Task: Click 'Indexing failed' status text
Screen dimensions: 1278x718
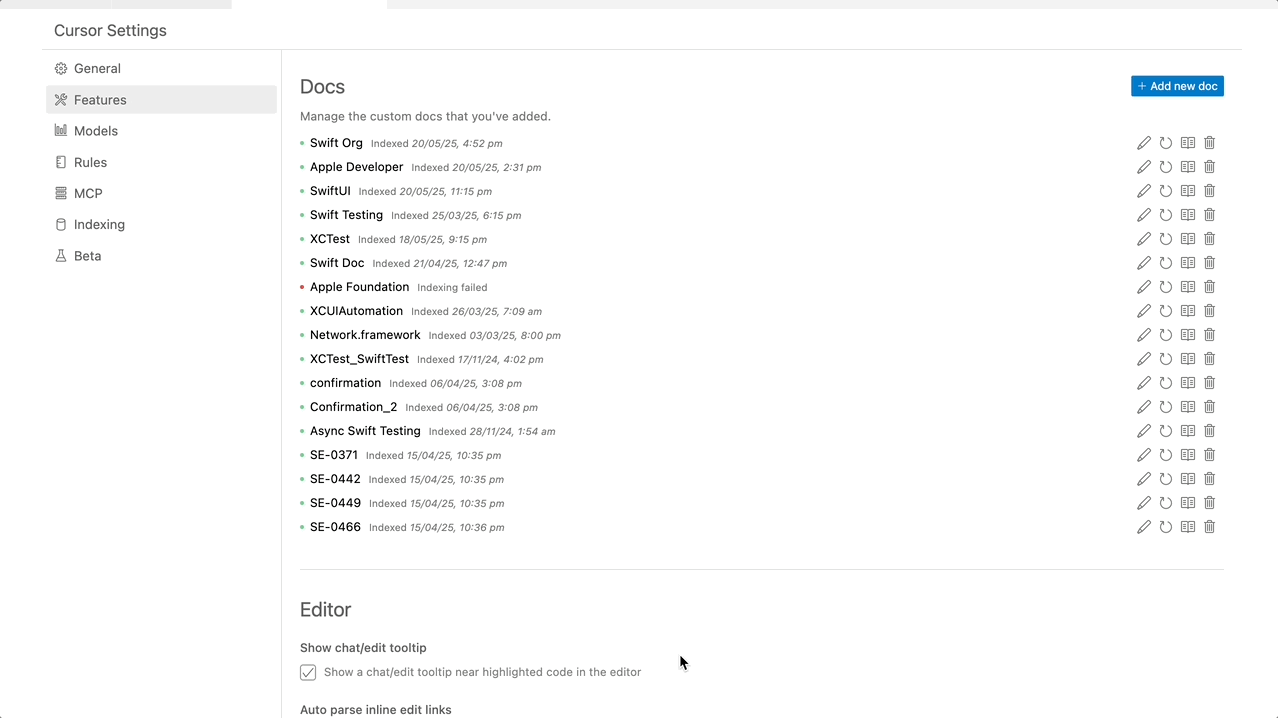Action: point(452,287)
